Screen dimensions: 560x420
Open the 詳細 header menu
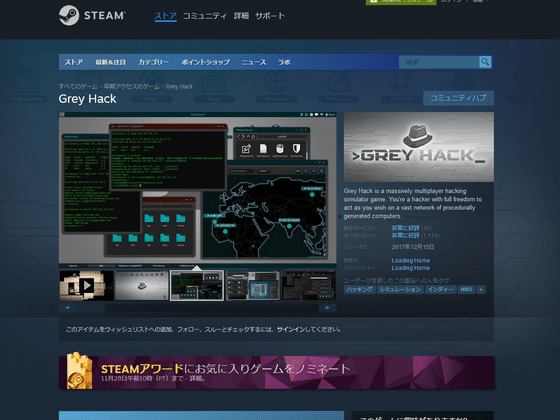[x=241, y=16]
